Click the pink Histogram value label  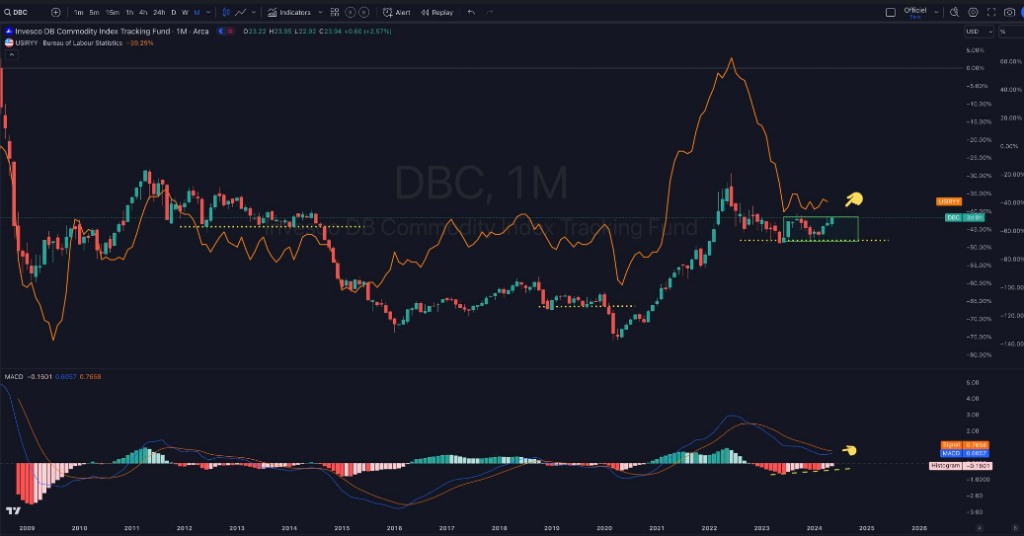coord(961,466)
